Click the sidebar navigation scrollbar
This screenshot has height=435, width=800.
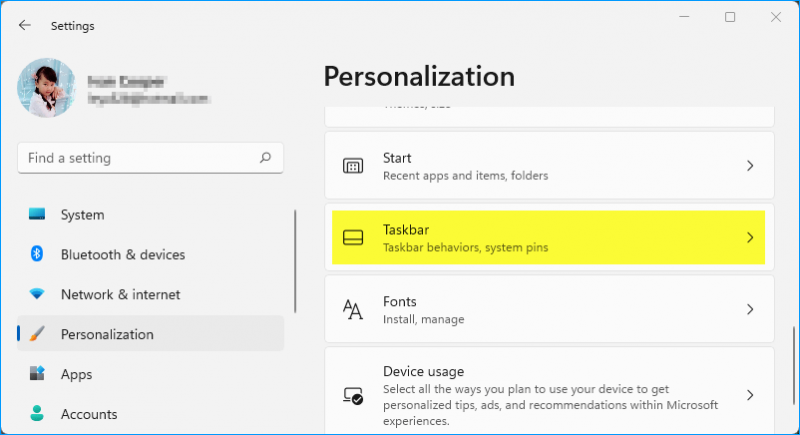point(295,261)
